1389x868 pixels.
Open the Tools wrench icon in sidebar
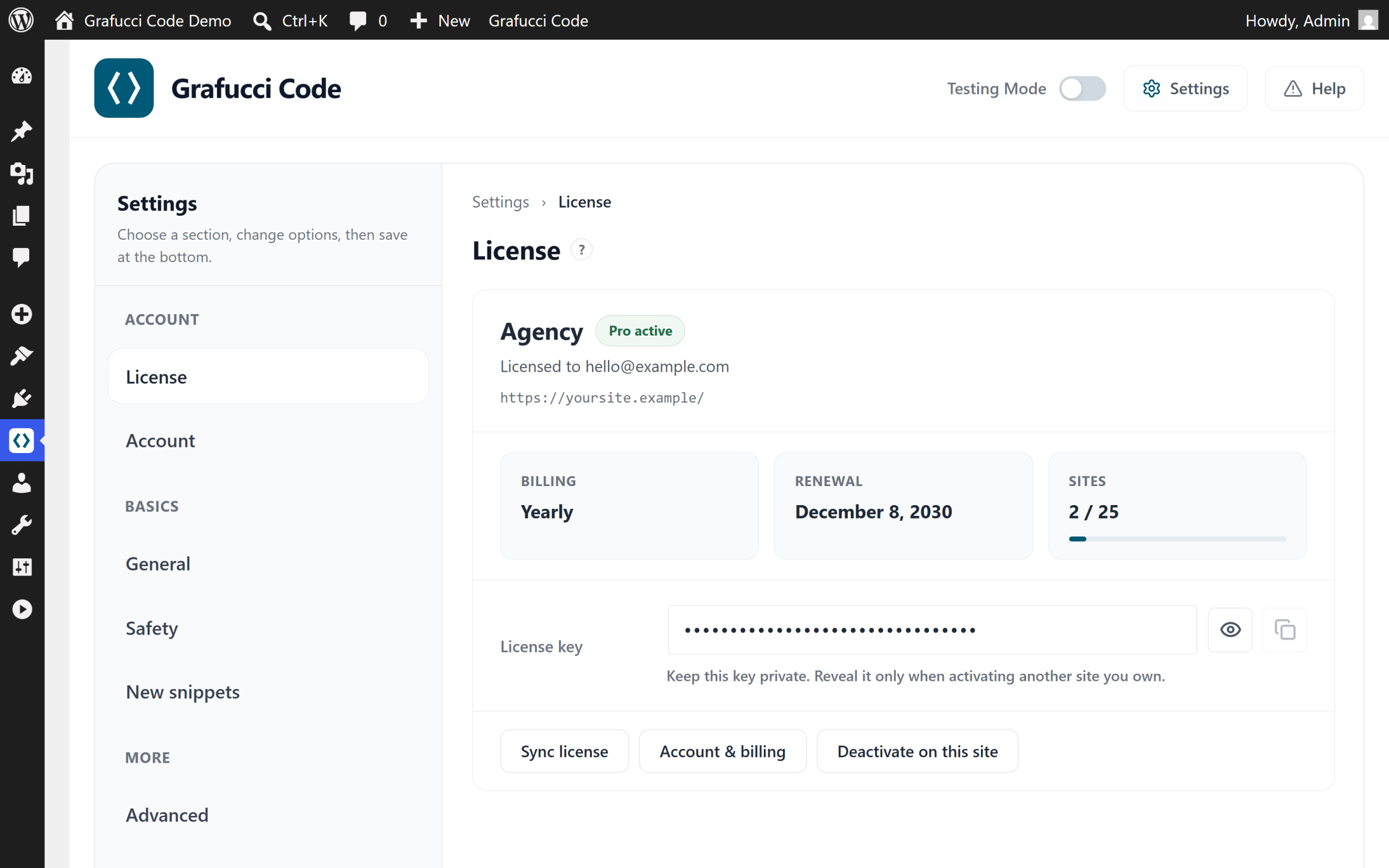22,524
